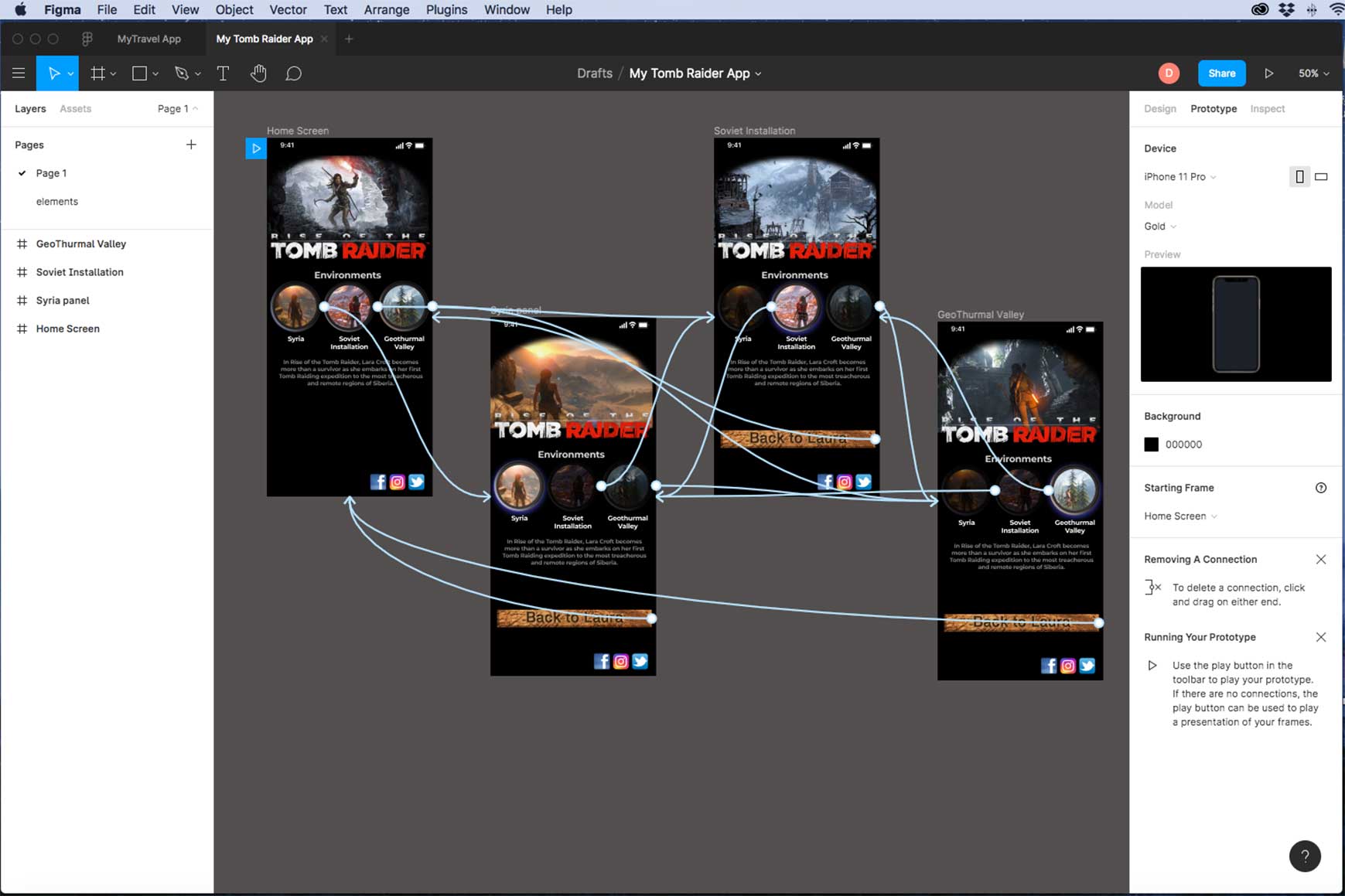The height and width of the screenshot is (896, 1345).
Task: Present the prototype with toolbar play button
Action: [x=1269, y=73]
